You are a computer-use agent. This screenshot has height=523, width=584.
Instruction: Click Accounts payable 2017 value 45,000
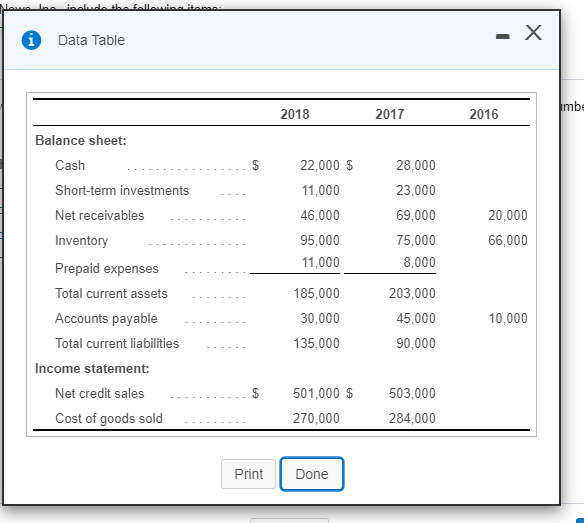pos(416,318)
